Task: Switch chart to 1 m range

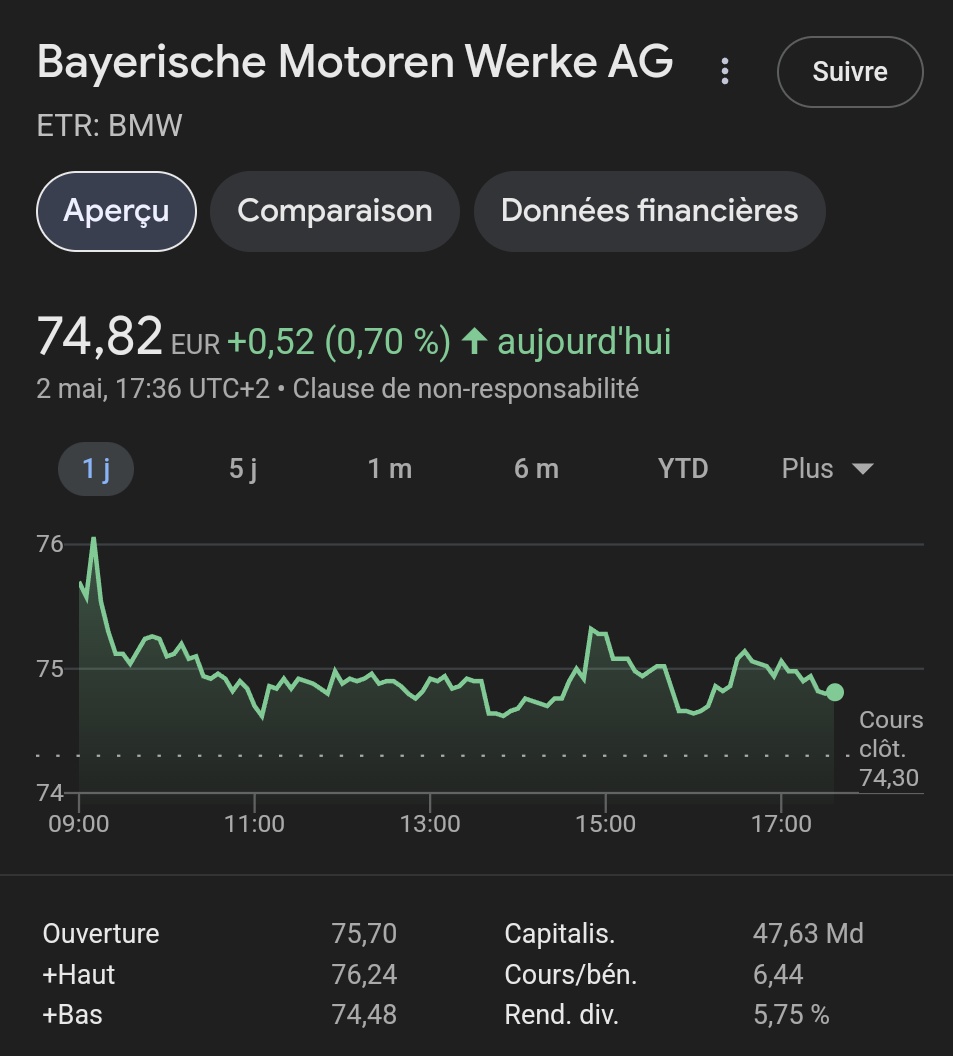Action: point(389,469)
